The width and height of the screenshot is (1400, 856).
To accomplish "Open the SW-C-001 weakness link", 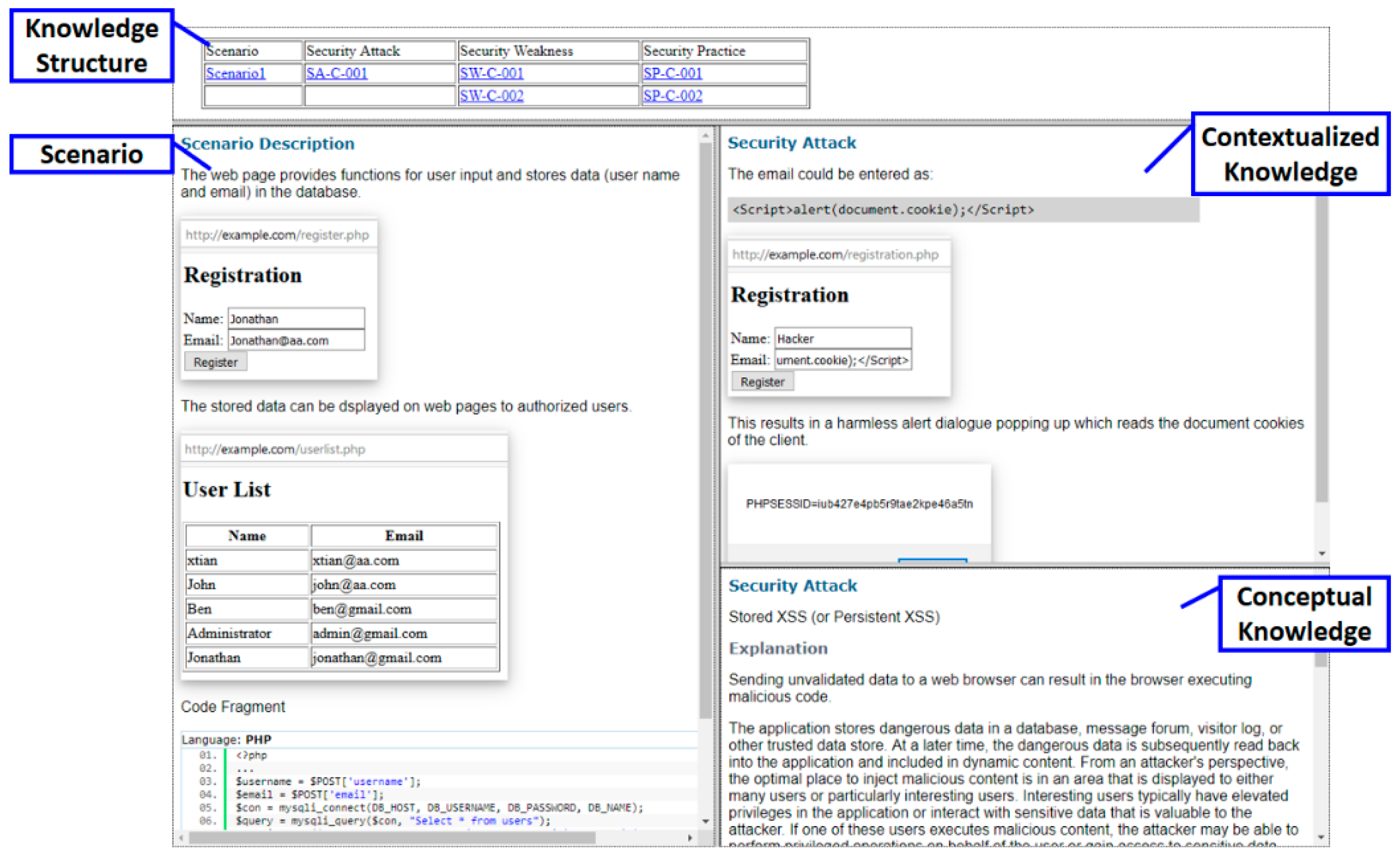I will coord(491,73).
